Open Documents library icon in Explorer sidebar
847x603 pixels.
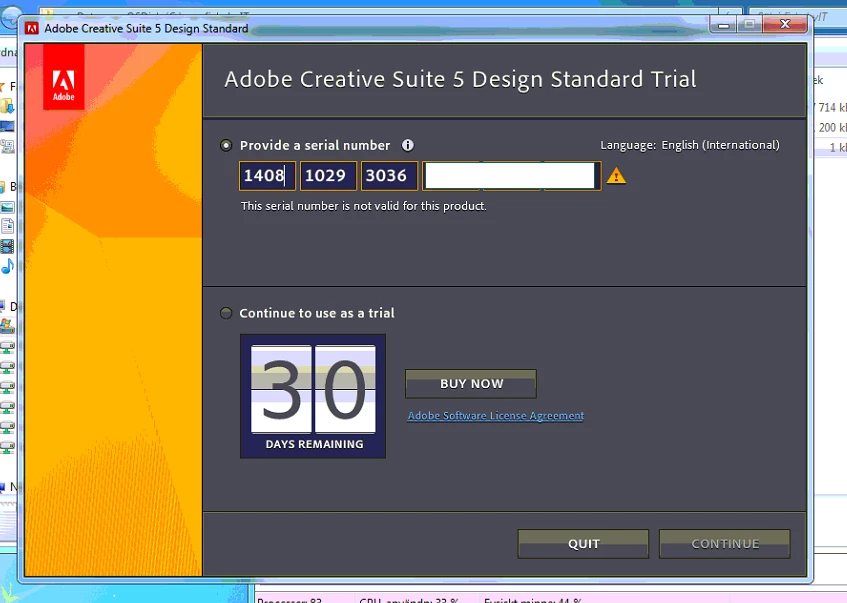(7, 226)
